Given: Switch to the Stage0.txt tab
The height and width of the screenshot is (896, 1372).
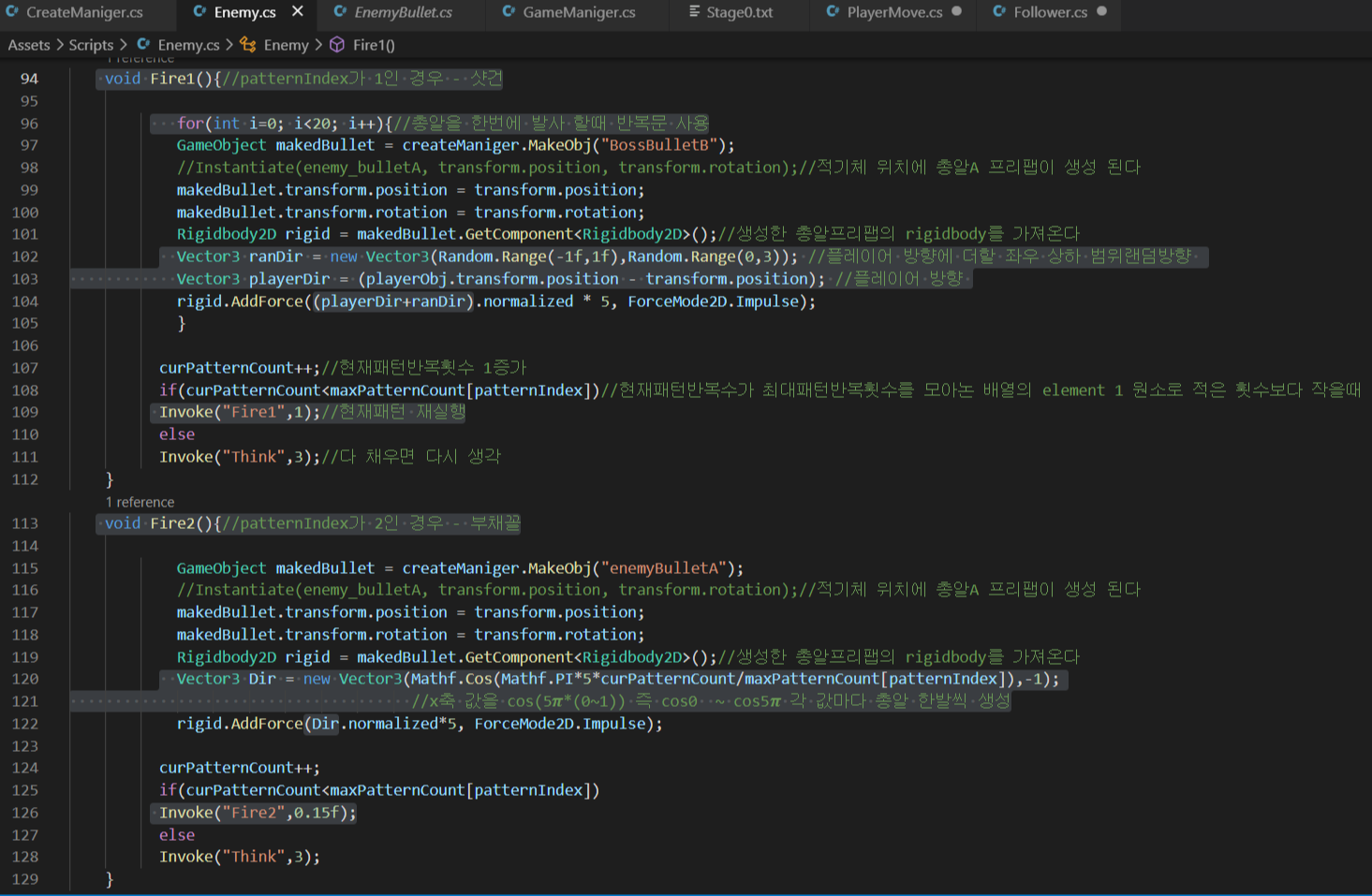Looking at the screenshot, I should 739,12.
